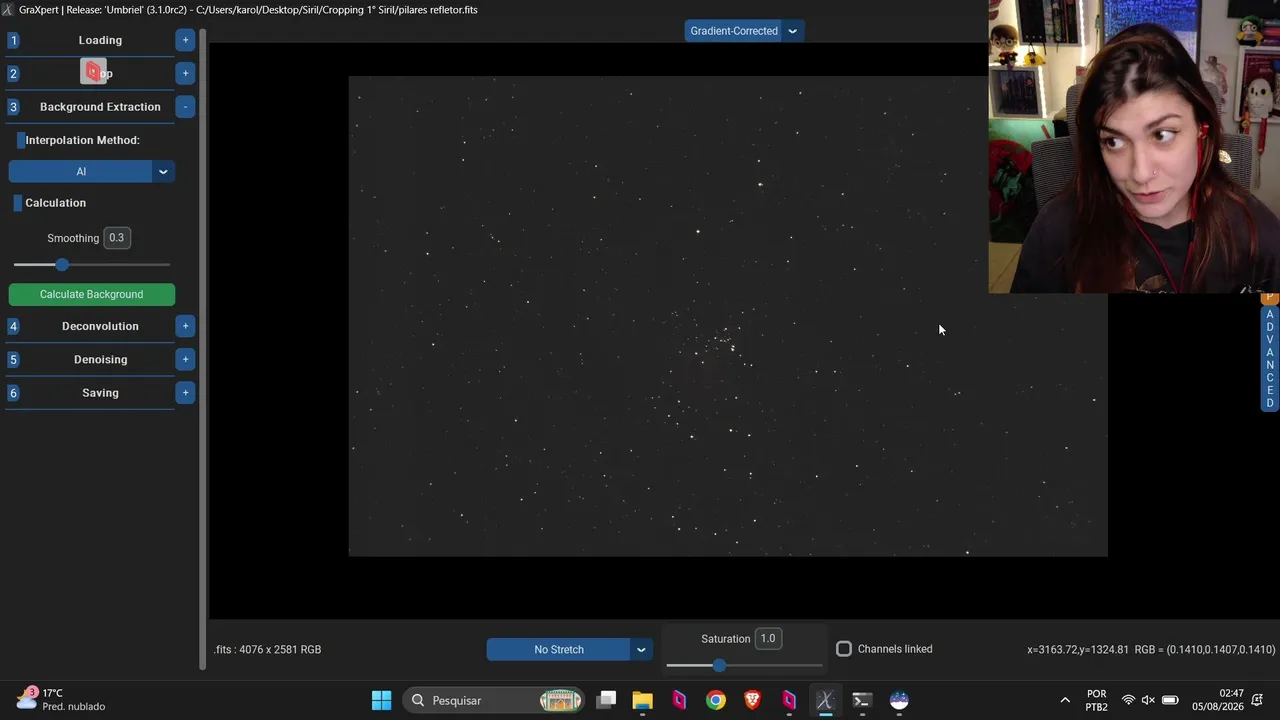Screen dimensions: 1280x720
Task: Open Task View in the taskbar
Action: (606, 700)
